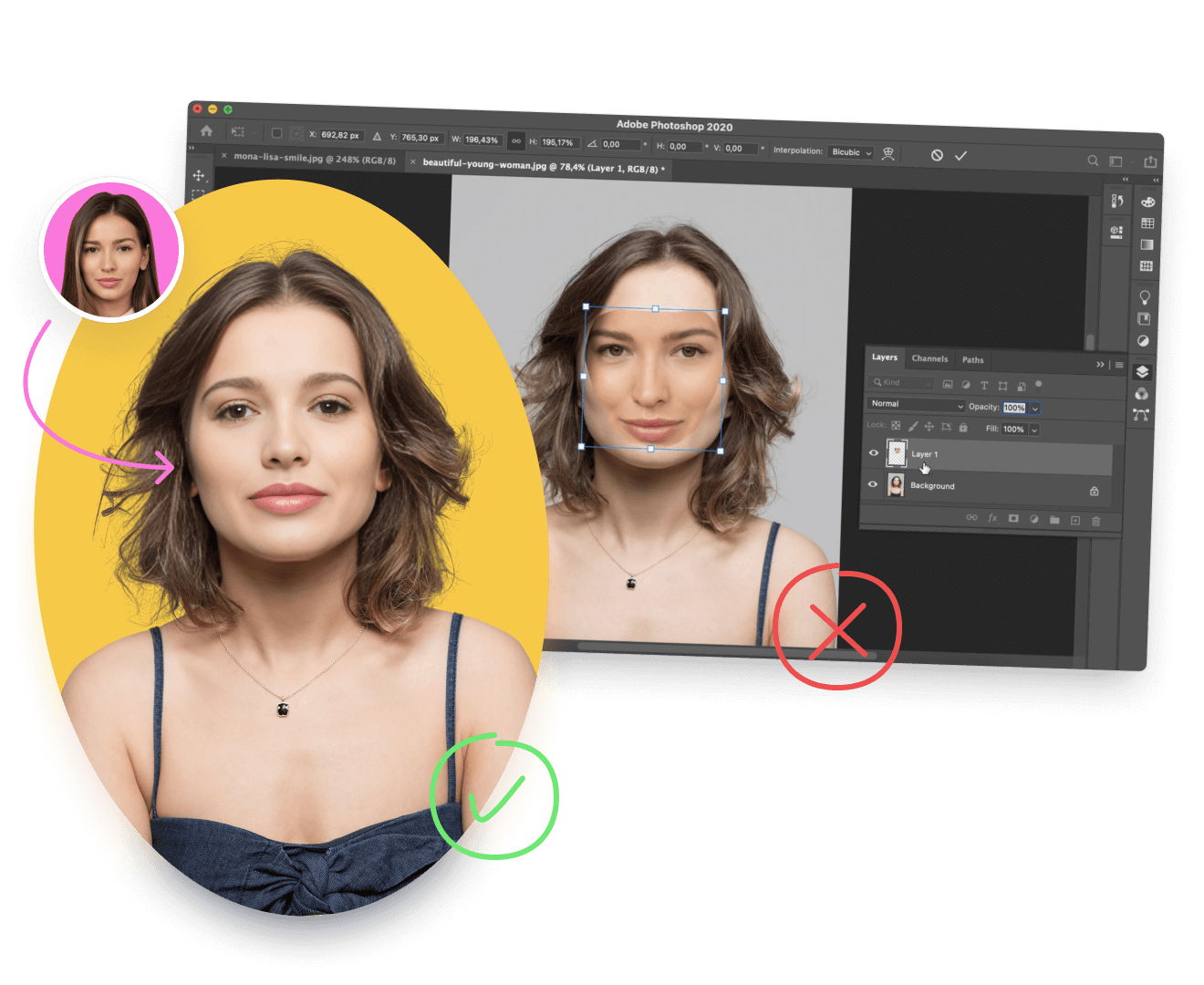This screenshot has height=985, width=1204.
Task: Open the Patterns panel icon
Action: [x=1147, y=266]
